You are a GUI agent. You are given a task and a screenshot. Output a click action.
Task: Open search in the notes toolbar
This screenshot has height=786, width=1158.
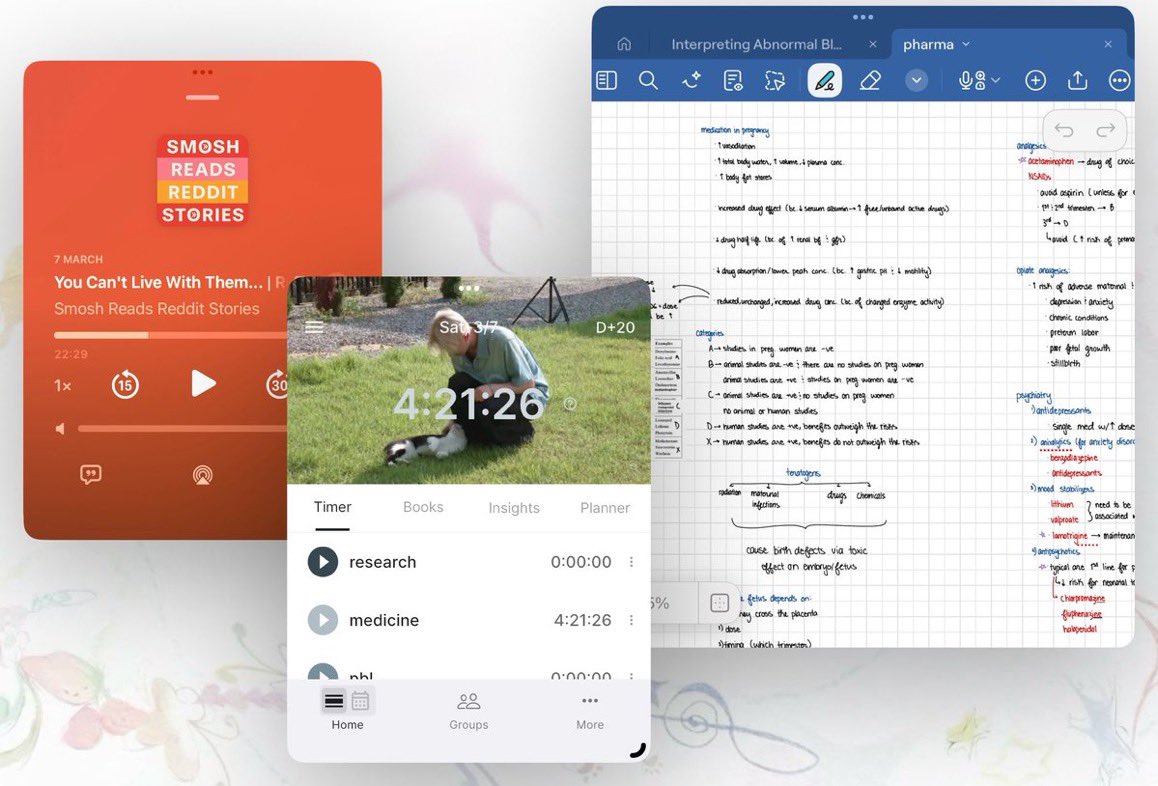click(x=648, y=80)
